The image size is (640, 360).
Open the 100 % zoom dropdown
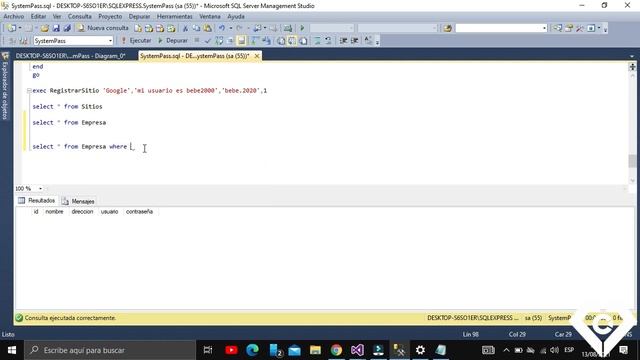coord(40,189)
